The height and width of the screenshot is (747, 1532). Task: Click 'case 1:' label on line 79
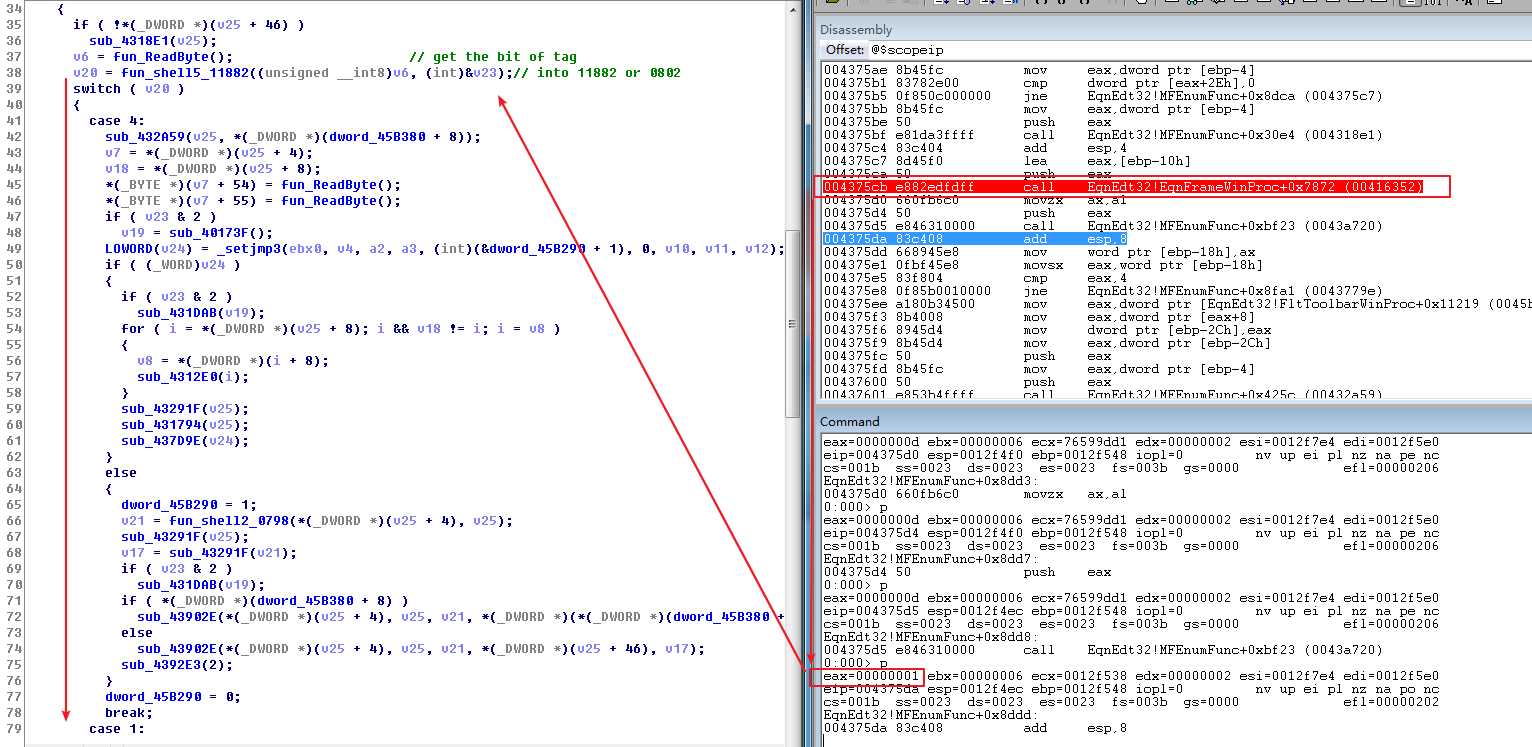click(x=117, y=728)
